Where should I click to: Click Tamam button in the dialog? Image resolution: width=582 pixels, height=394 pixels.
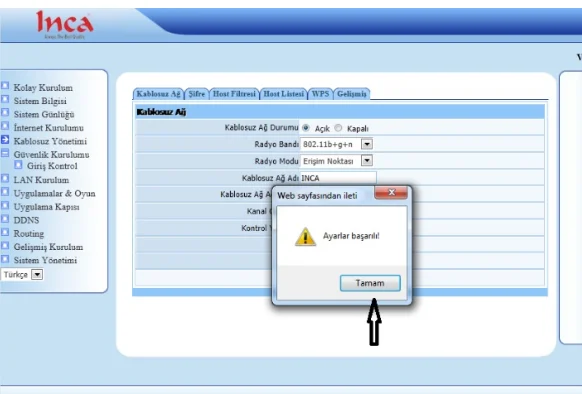[370, 283]
